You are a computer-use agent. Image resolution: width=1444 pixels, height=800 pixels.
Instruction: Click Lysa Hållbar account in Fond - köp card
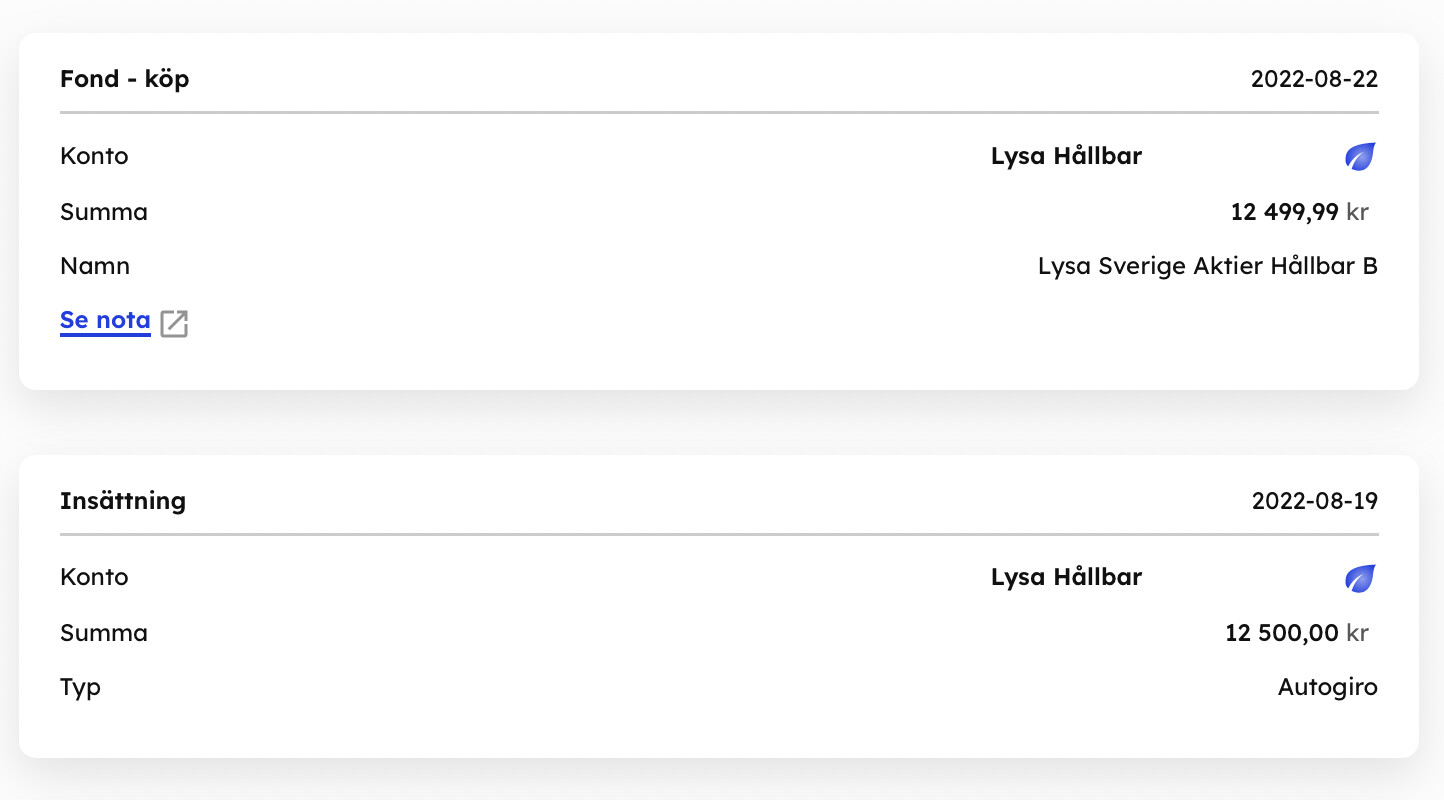click(x=1066, y=156)
